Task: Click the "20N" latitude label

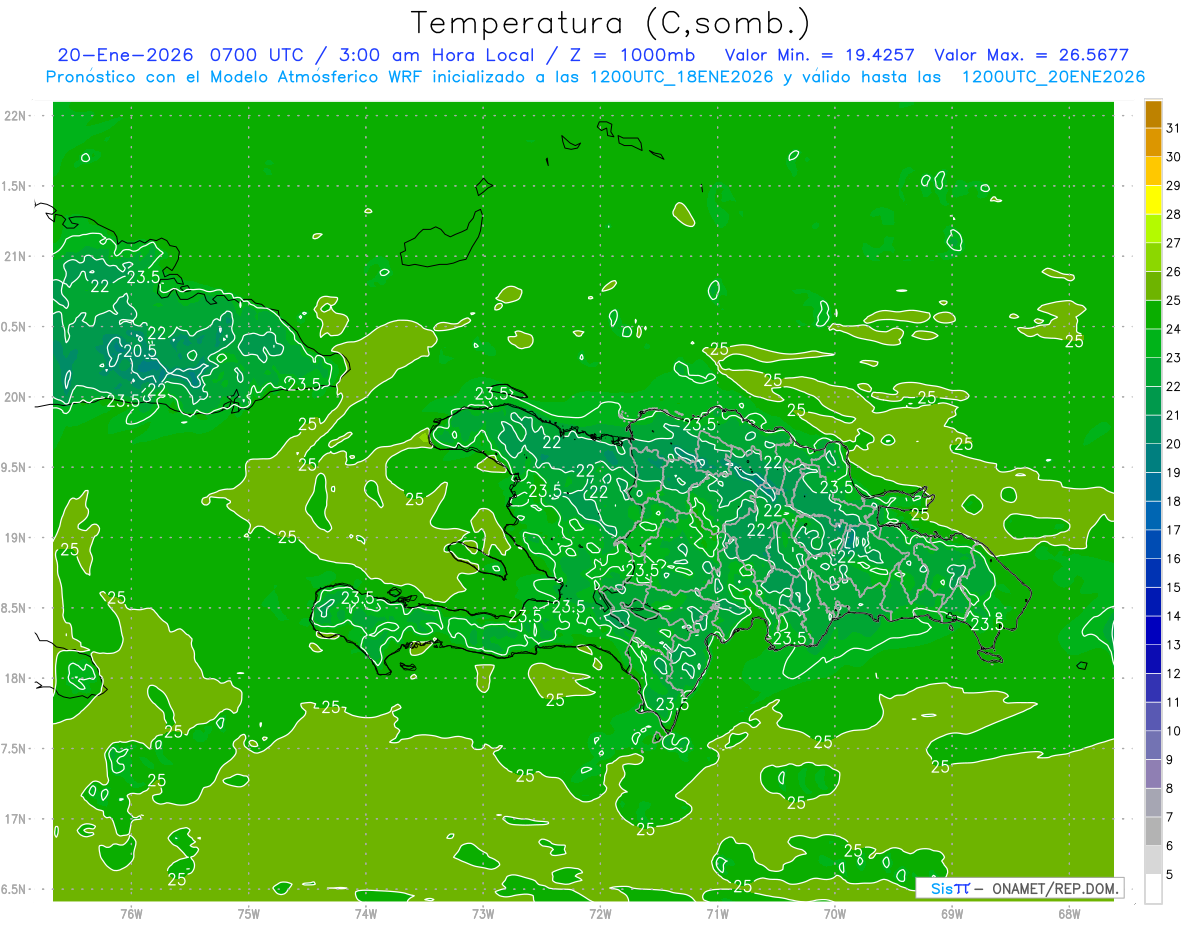Action: coord(15,397)
